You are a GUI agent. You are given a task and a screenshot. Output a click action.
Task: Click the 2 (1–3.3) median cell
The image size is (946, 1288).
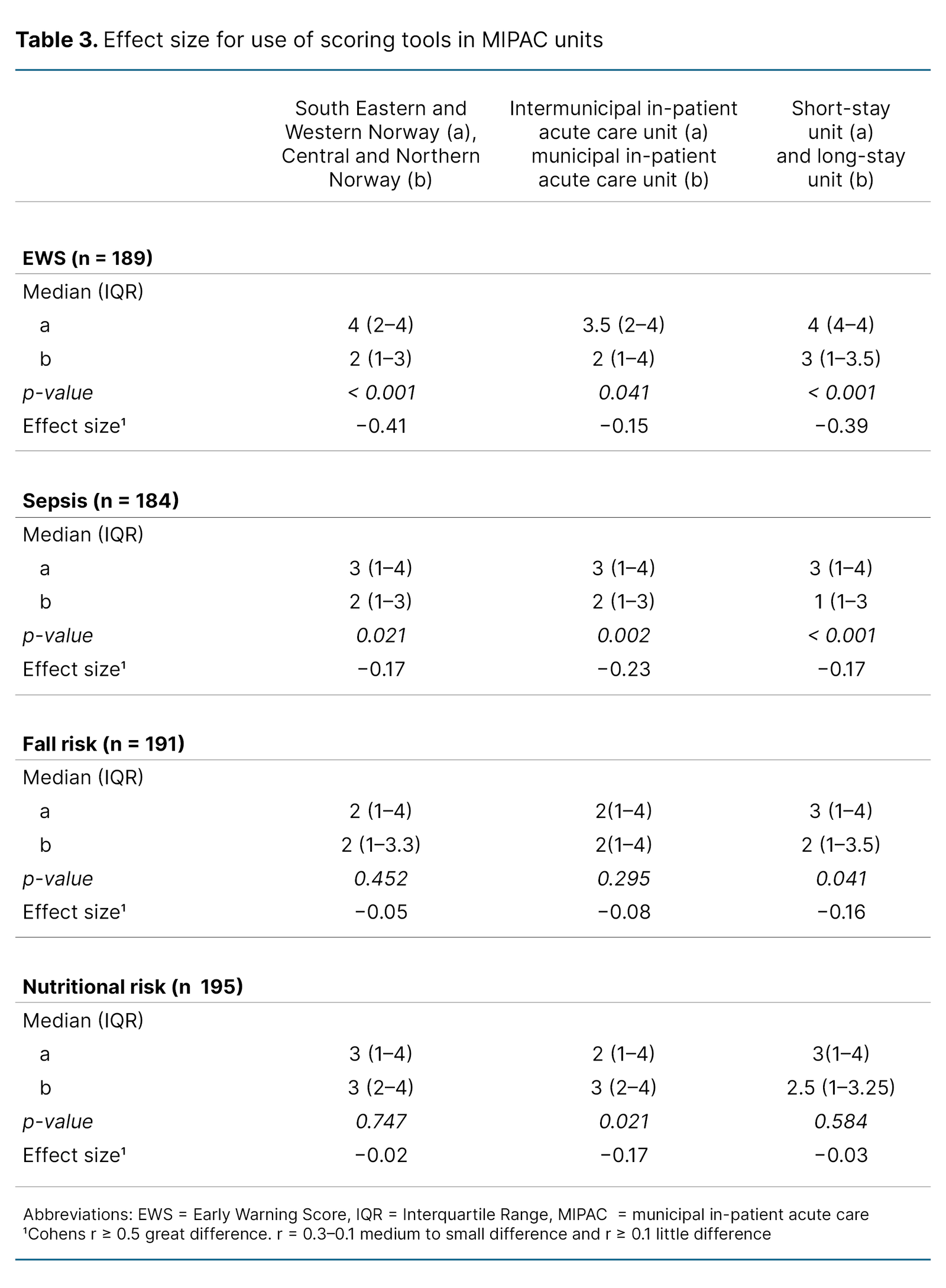381,845
